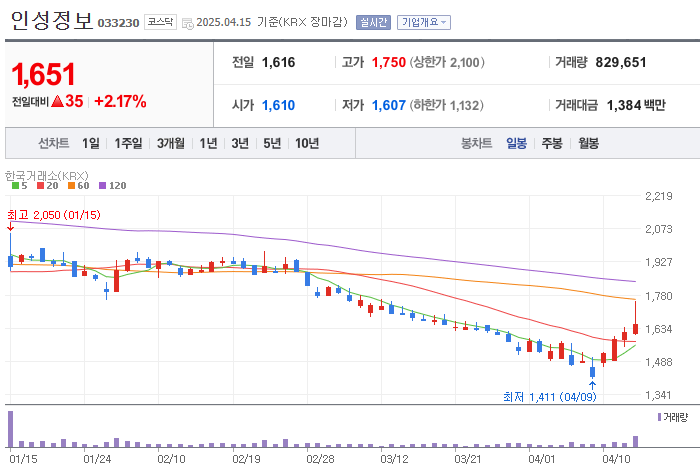Click the green 5-day moving average swatch
The width and height of the screenshot is (700, 467).
click(x=16, y=186)
